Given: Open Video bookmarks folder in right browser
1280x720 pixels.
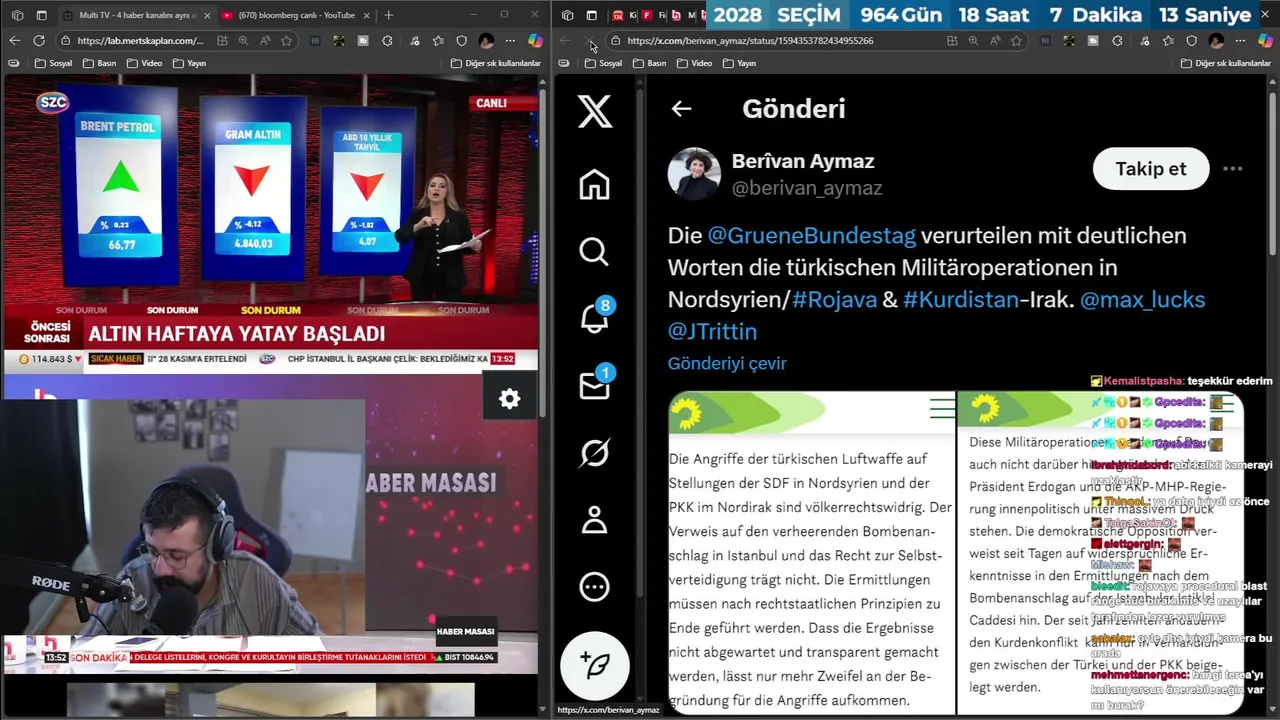Looking at the screenshot, I should point(695,63).
